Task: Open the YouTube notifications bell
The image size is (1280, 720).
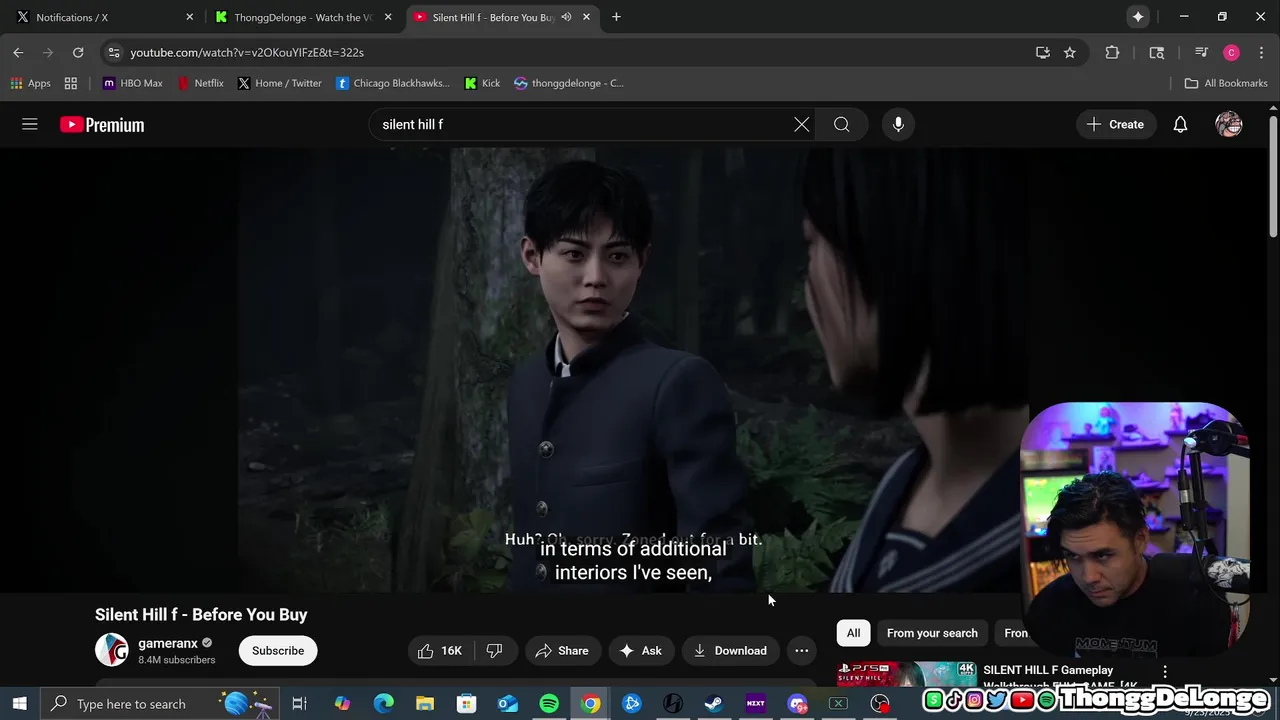Action: tap(1181, 124)
